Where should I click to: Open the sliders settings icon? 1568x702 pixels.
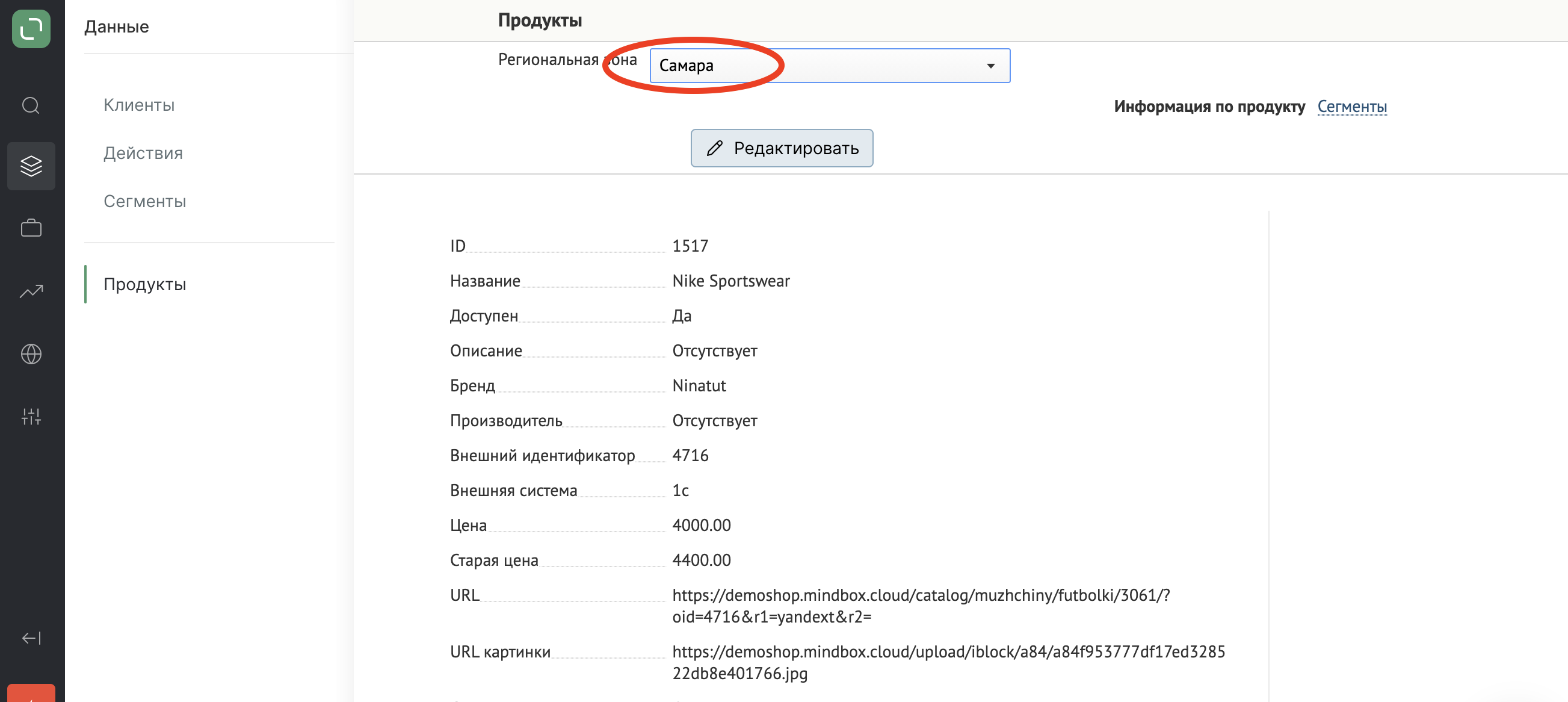31,417
